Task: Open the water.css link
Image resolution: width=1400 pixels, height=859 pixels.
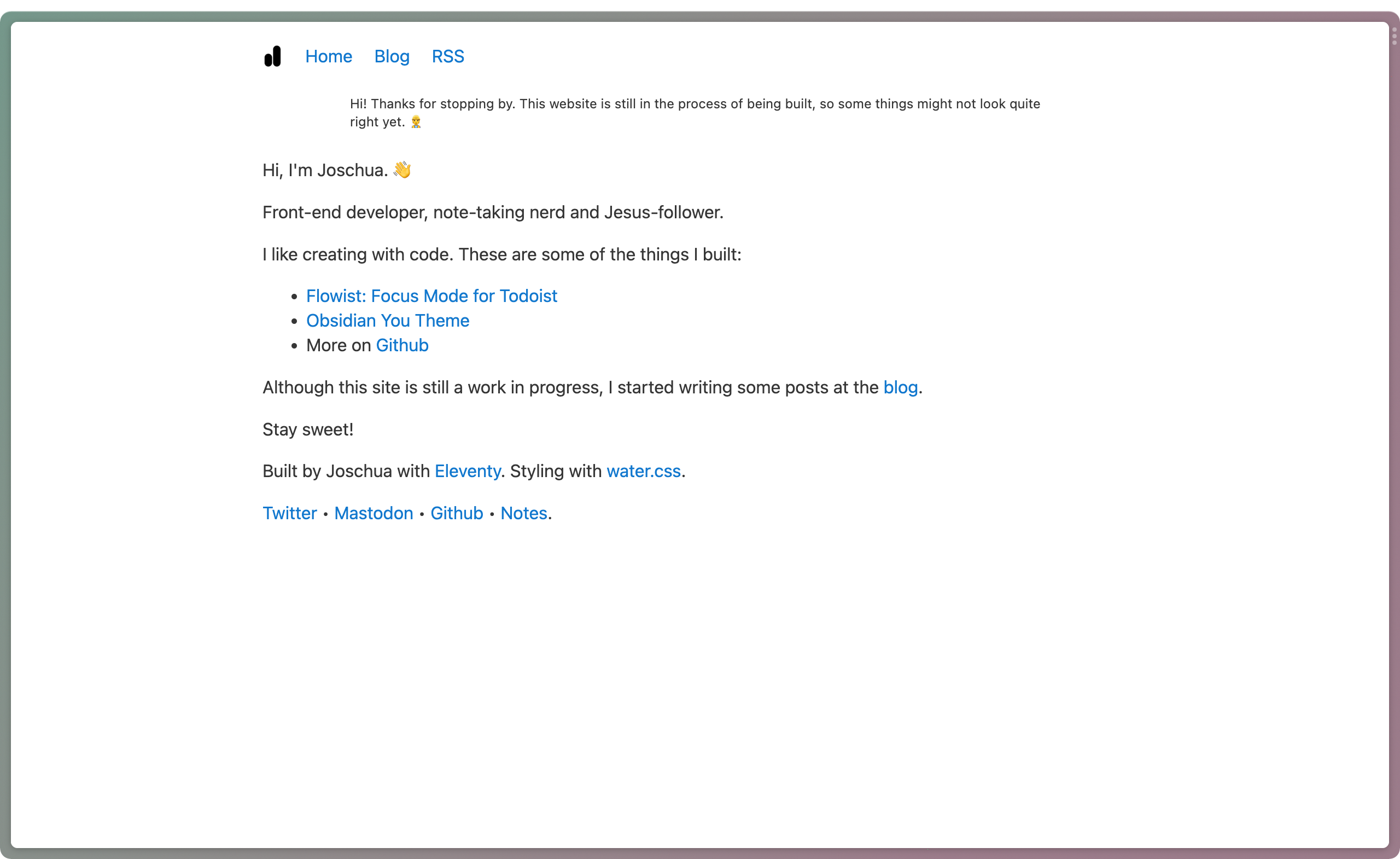Action: 643,471
